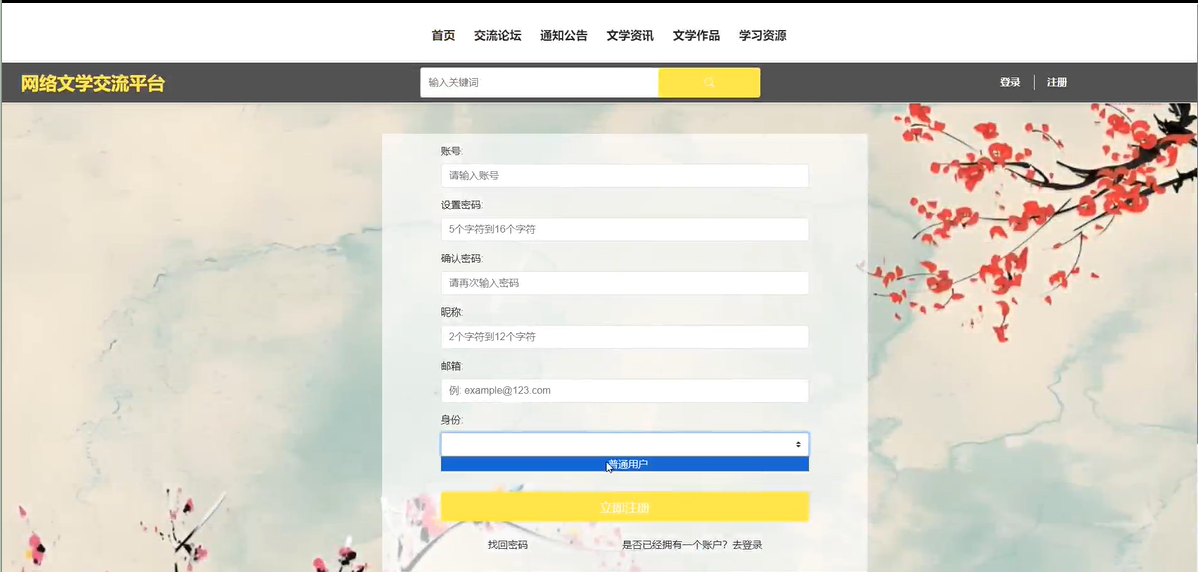Click the yellow search magnifier button
Viewport: 1198px width, 572px height.
(709, 82)
